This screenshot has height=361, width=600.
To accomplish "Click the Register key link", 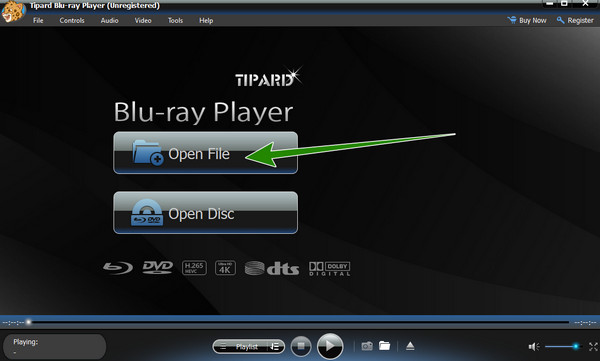I will click(575, 20).
